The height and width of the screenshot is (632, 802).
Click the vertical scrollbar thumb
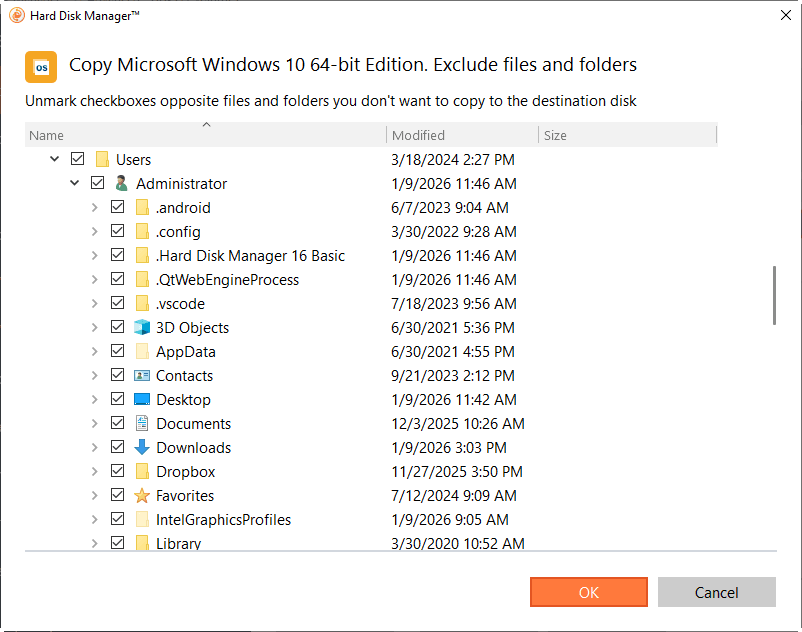(775, 295)
